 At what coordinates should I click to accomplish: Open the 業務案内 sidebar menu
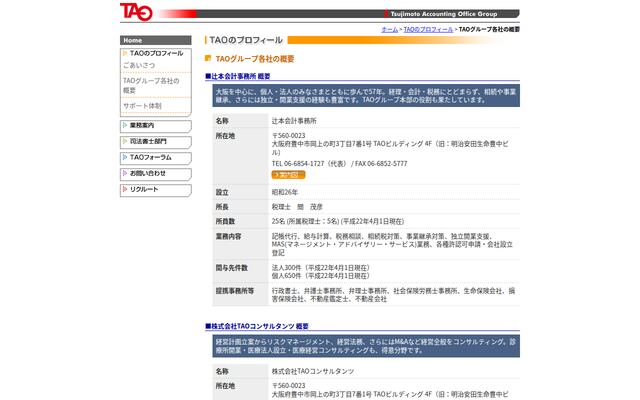coord(156,126)
